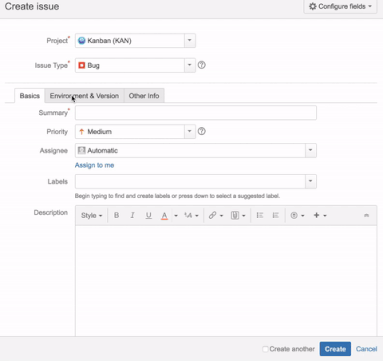Screen dimensions: 383x361
Task: Open the more formatting options dropdown
Action: [191, 216]
